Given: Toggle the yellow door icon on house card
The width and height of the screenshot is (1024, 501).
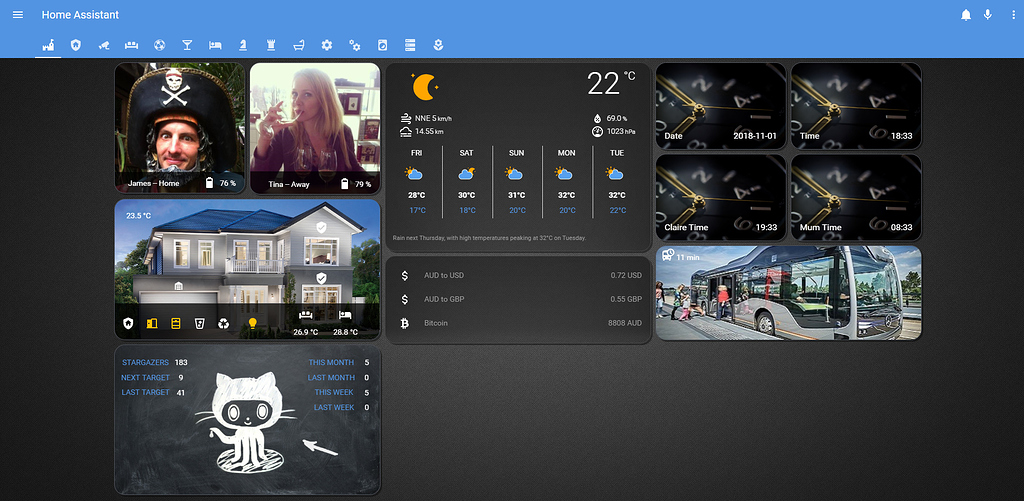Looking at the screenshot, I should [152, 323].
